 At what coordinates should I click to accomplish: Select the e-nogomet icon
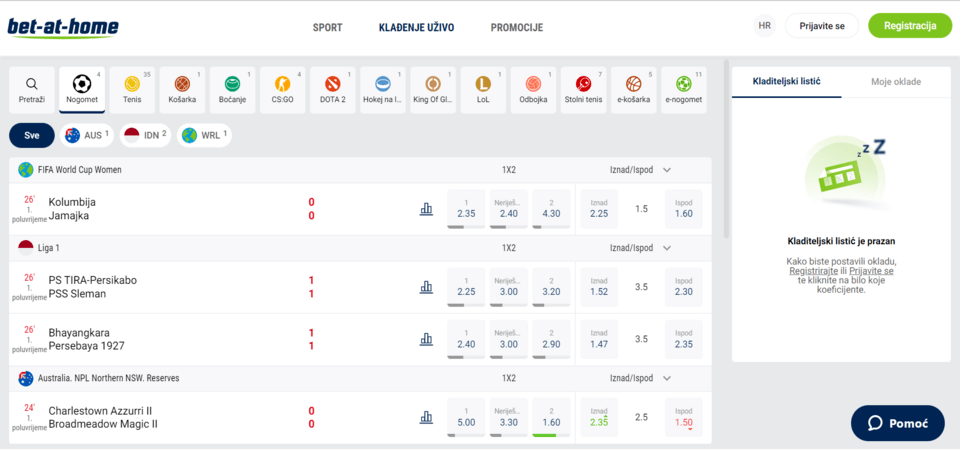[684, 90]
